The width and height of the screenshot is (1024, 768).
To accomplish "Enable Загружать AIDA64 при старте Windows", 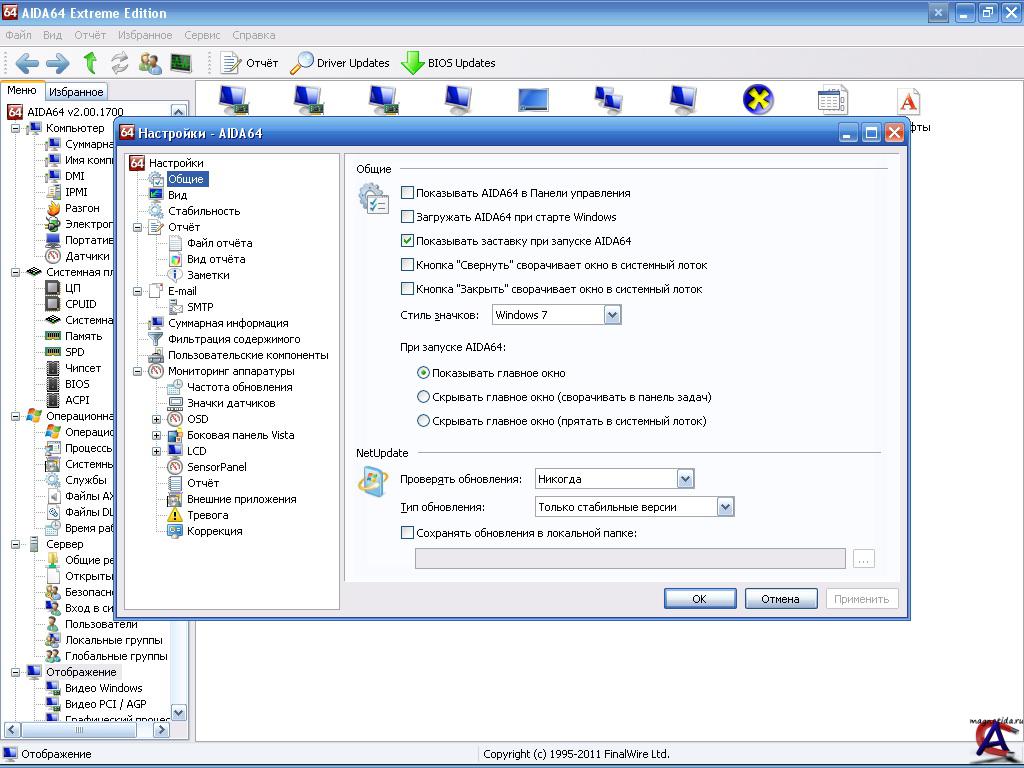I will 407,217.
